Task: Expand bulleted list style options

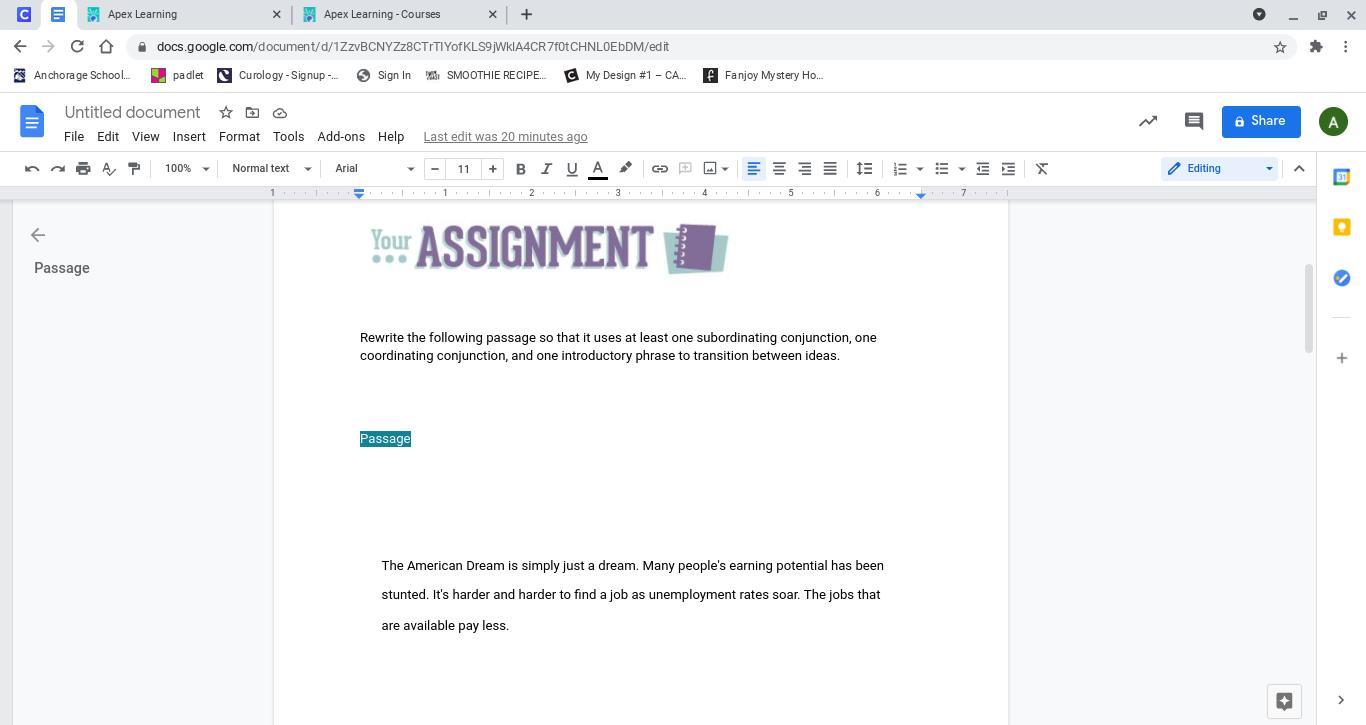Action: pyautogui.click(x=962, y=169)
